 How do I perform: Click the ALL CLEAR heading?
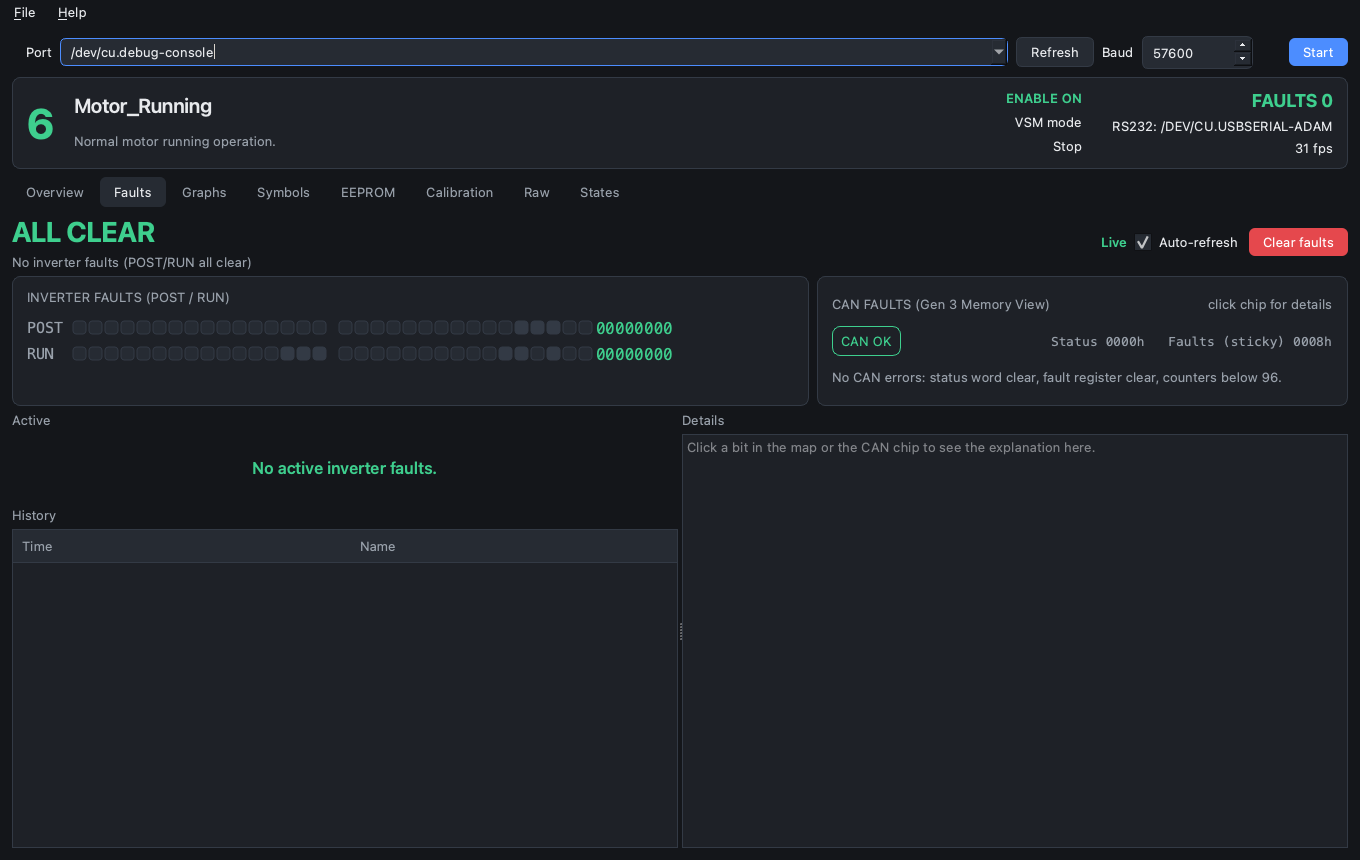point(83,232)
